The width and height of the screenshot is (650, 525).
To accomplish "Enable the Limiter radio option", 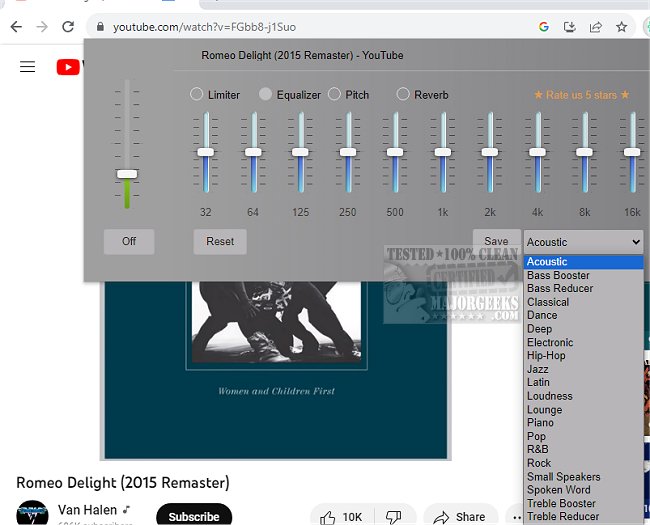I will tap(196, 94).
